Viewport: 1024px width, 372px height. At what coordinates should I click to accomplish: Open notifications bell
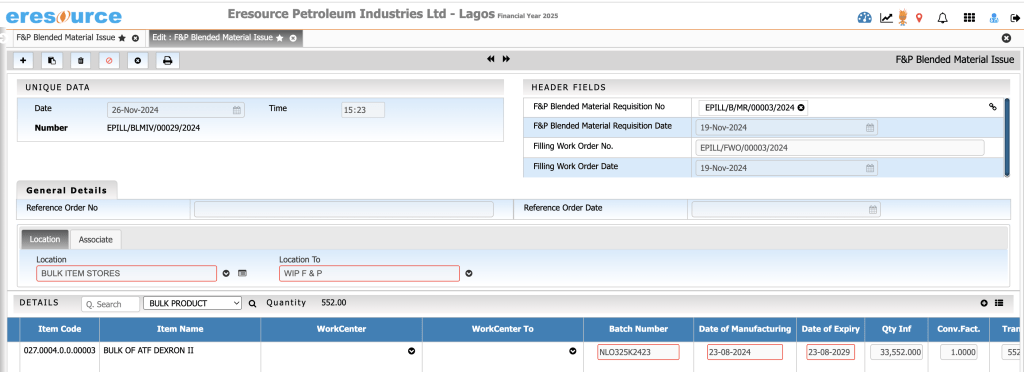click(942, 18)
